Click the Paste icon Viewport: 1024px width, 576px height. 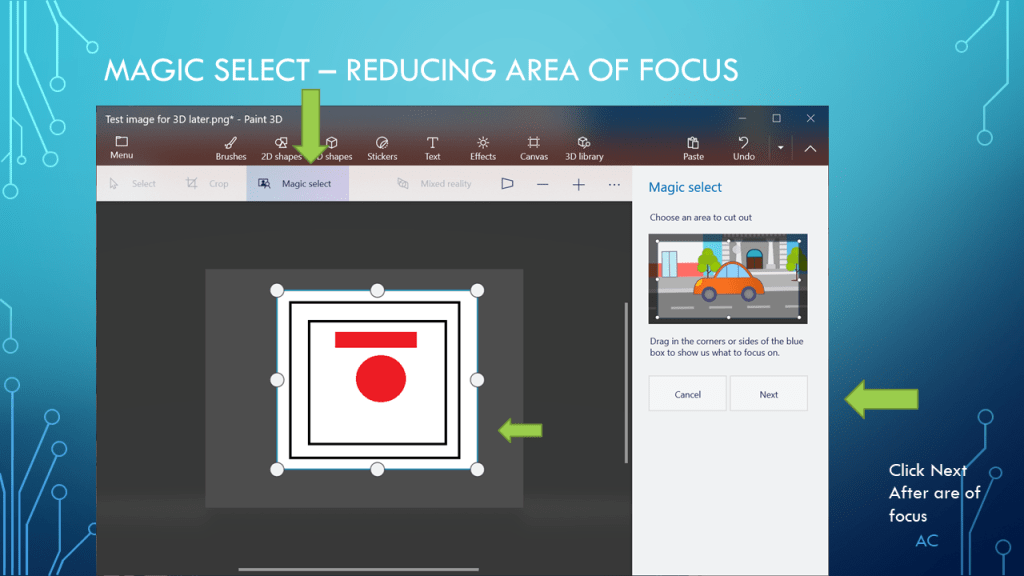click(x=693, y=148)
